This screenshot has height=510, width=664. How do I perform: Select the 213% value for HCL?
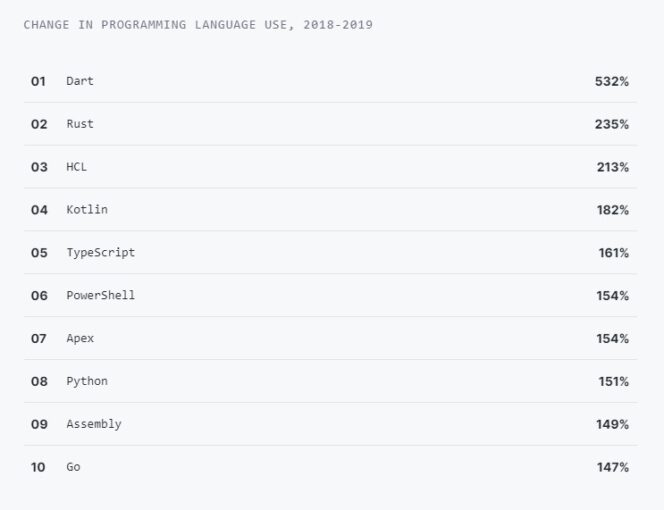612,167
